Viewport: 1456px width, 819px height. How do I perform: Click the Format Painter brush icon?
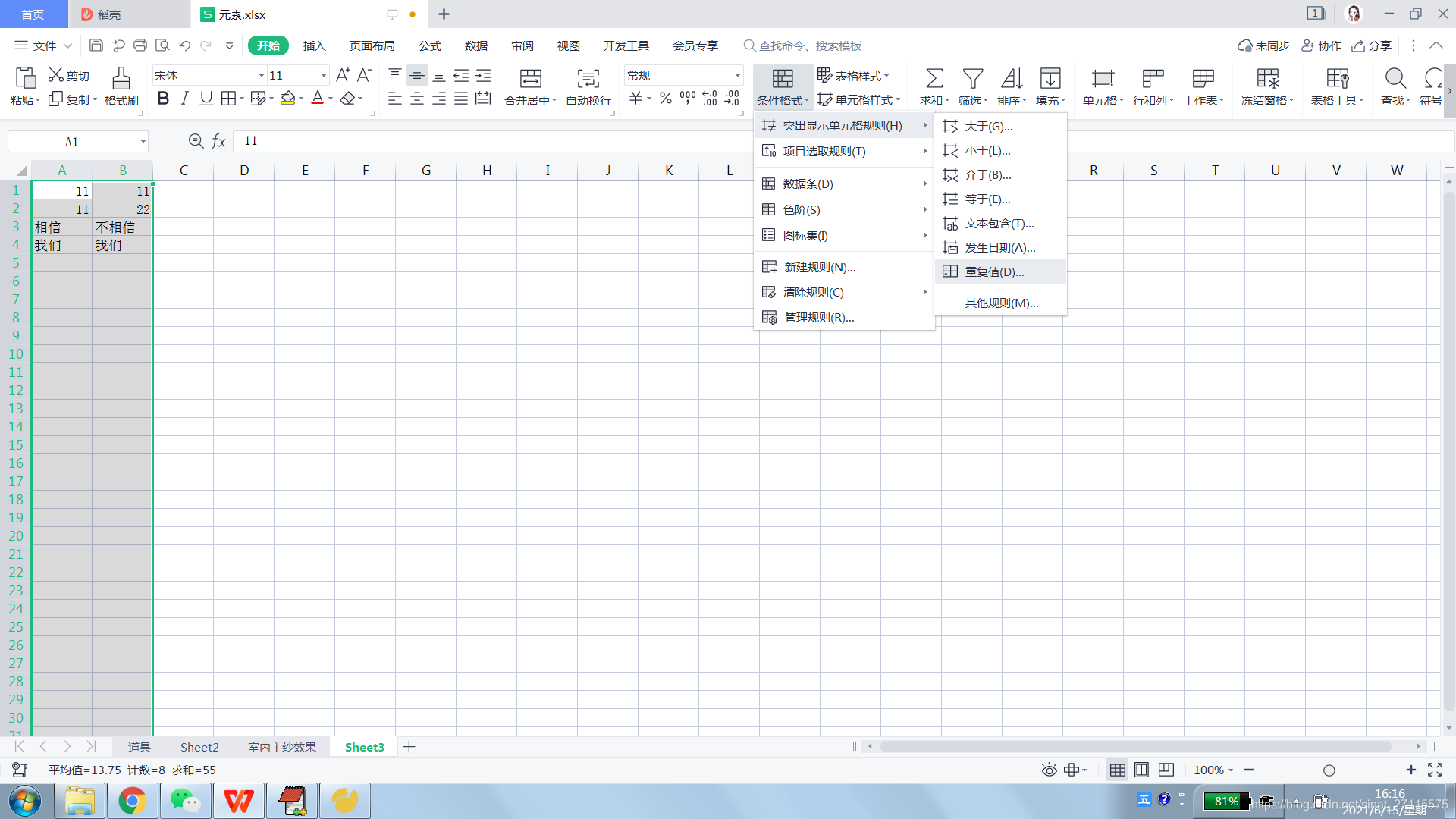click(121, 79)
